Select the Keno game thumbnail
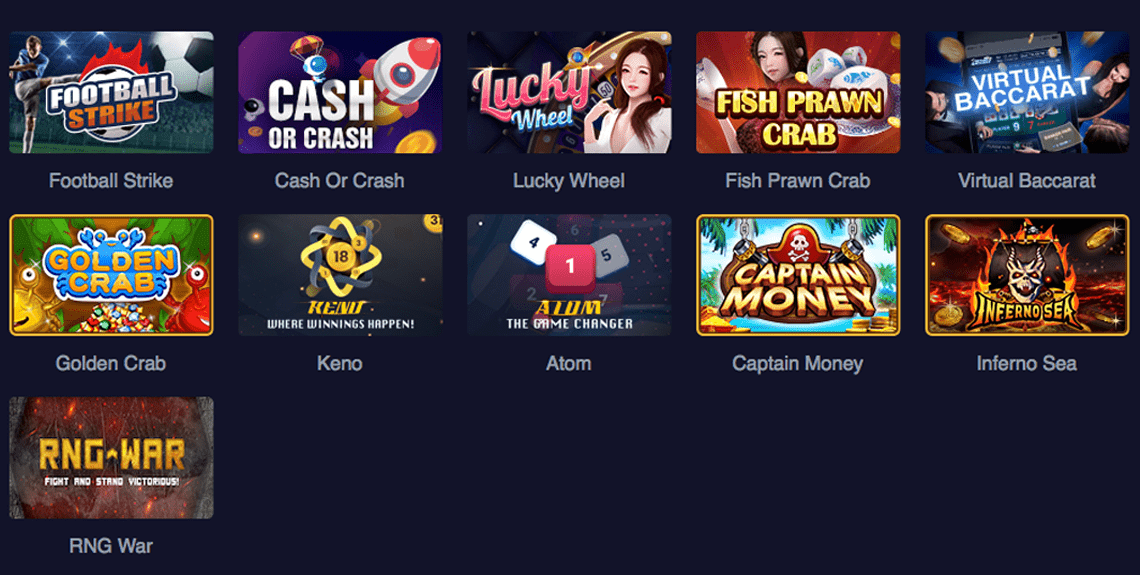Viewport: 1140px width, 575px height. (x=340, y=275)
